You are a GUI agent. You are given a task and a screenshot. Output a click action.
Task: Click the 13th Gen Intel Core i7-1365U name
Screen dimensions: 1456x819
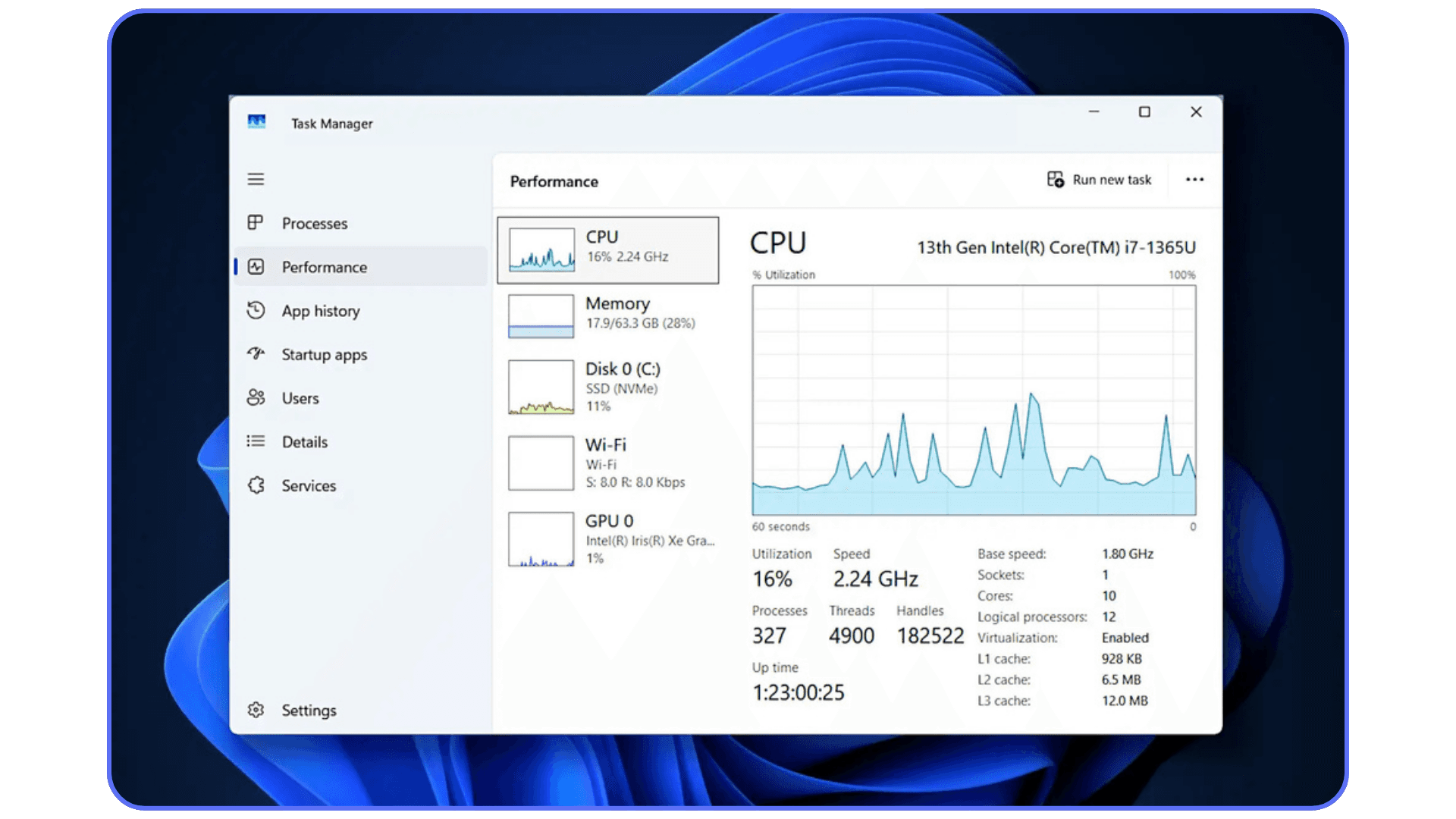(1056, 247)
